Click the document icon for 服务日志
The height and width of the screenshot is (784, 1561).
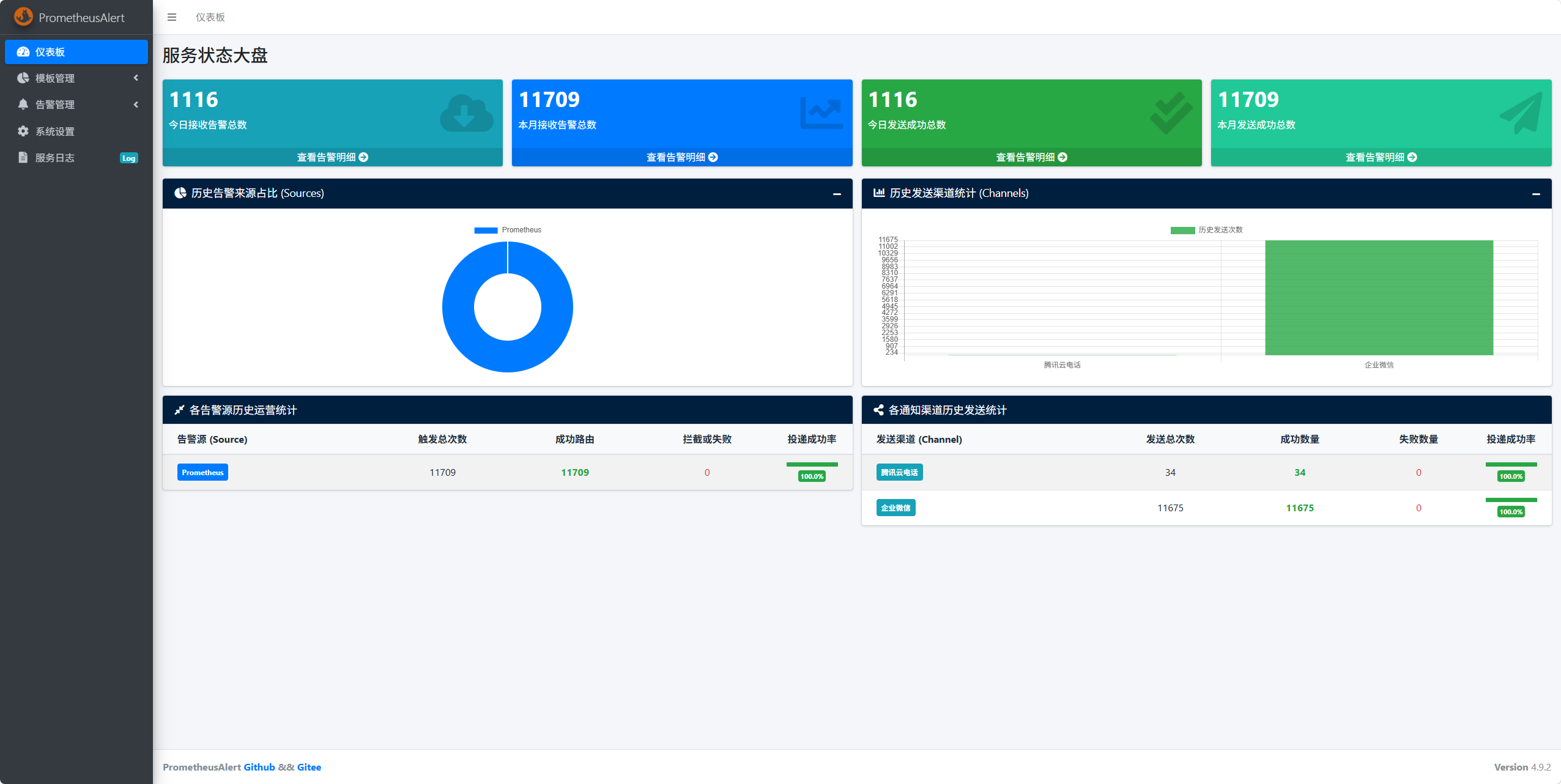coord(23,157)
